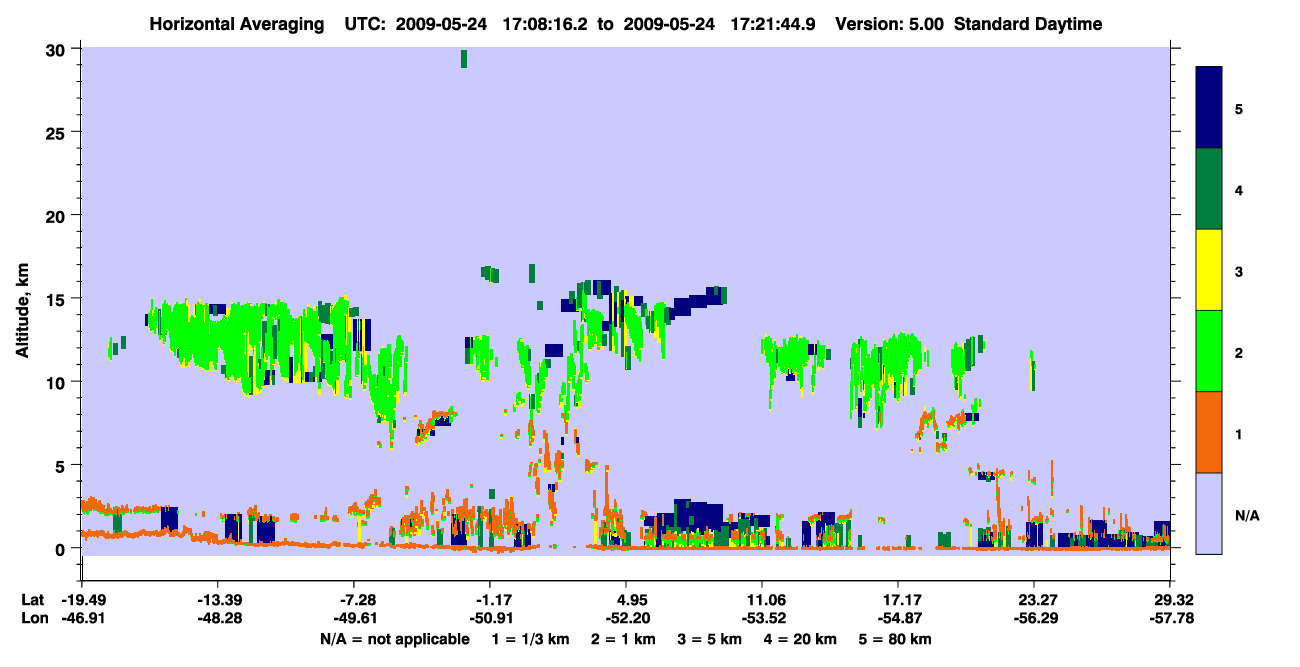The width and height of the screenshot is (1300, 667).
Task: Click longitude value -46.91
Action: coord(82,619)
